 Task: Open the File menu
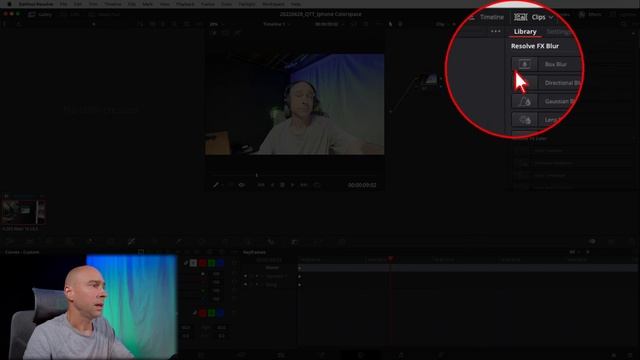tap(63, 4)
